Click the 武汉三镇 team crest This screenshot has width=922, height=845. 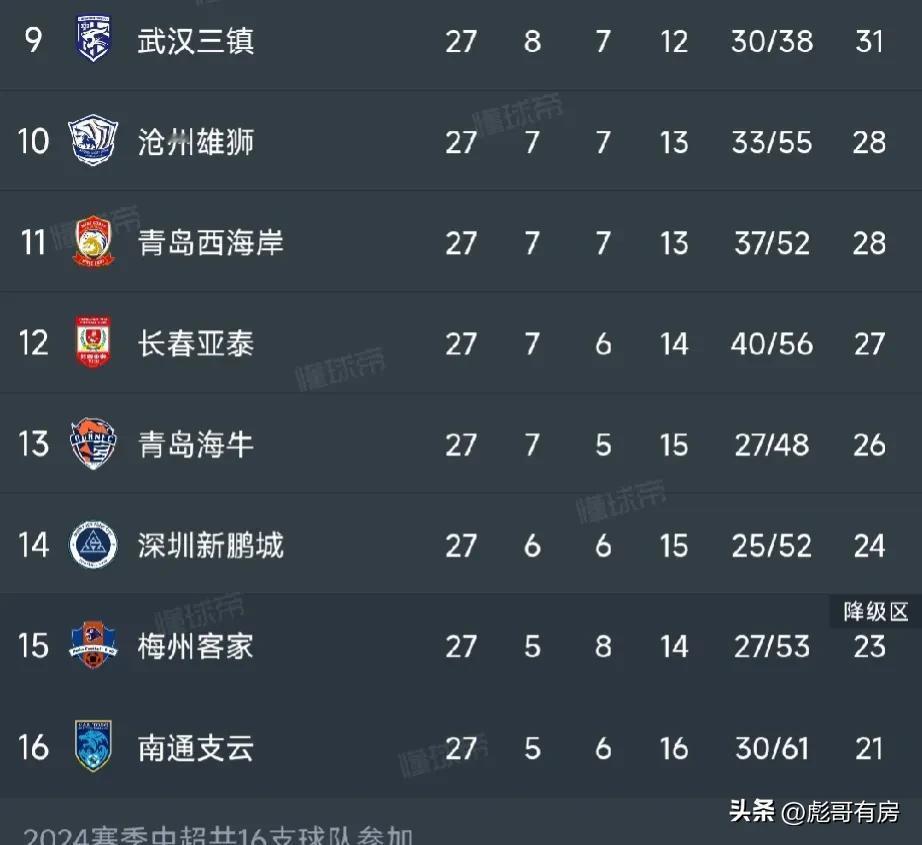click(x=93, y=38)
